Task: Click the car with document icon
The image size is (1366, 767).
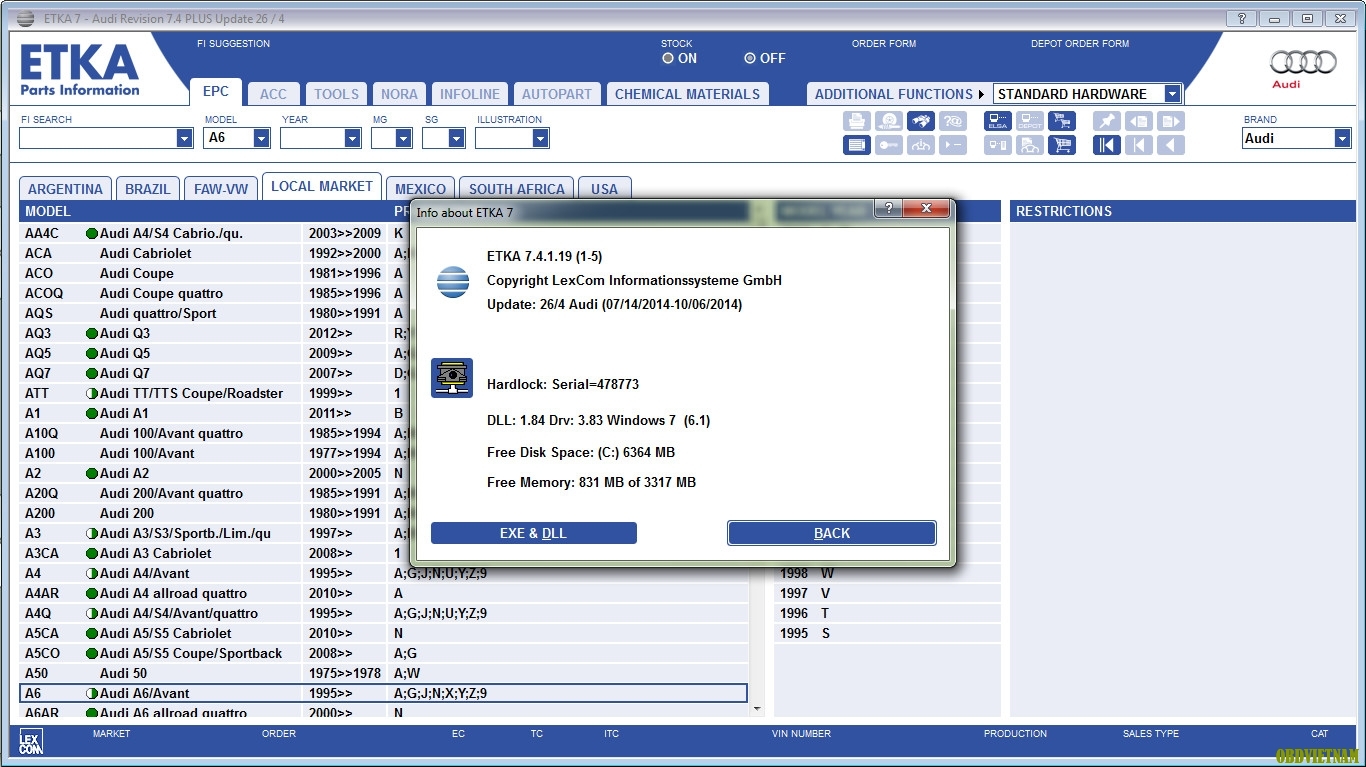Action: [1030, 145]
